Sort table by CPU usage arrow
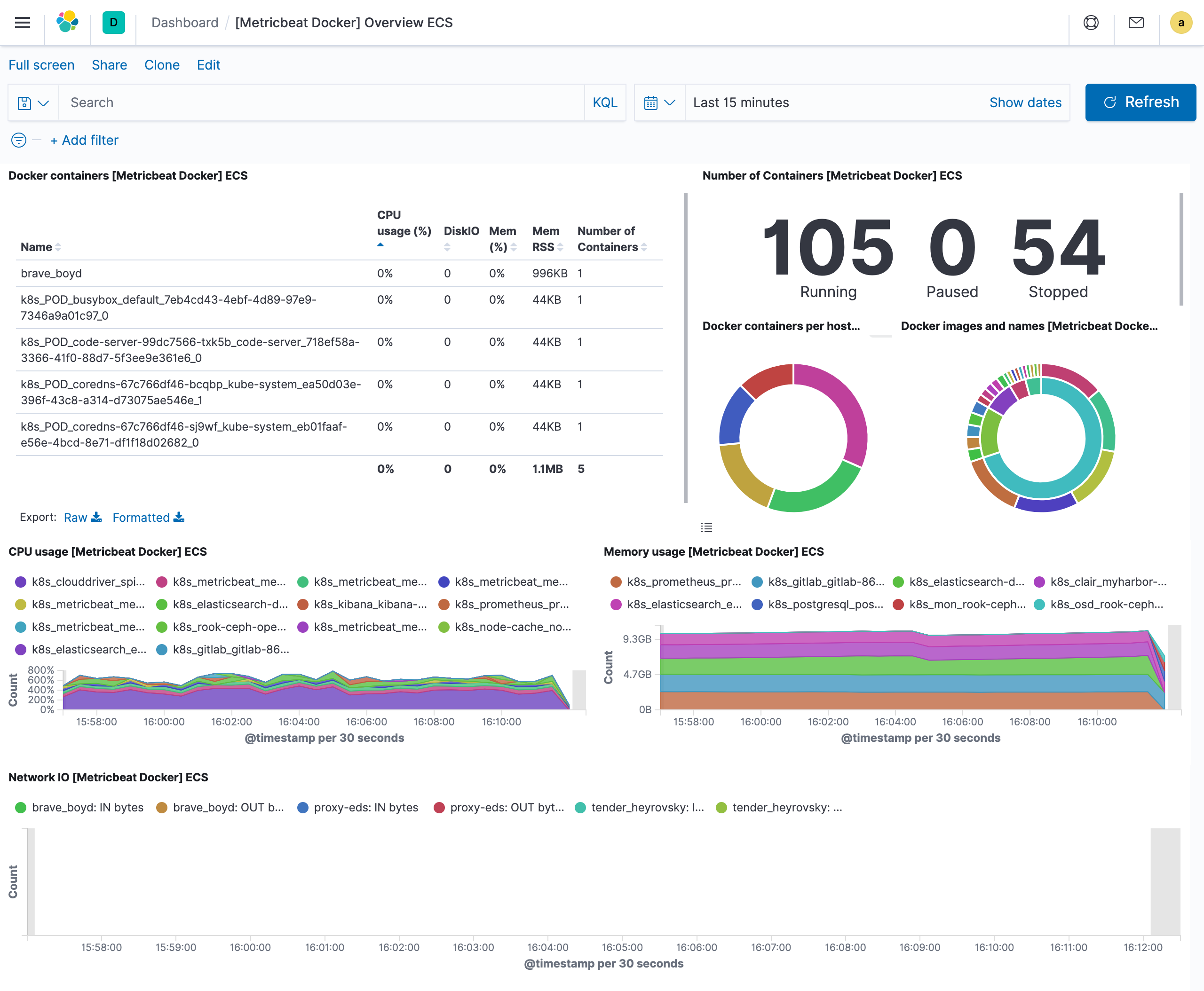Screen dimensions: 1204x991 point(380,245)
